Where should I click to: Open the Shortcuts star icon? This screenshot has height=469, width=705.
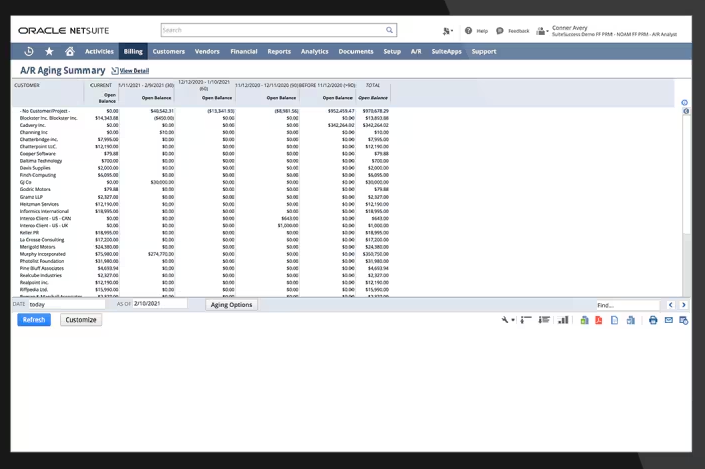49,51
